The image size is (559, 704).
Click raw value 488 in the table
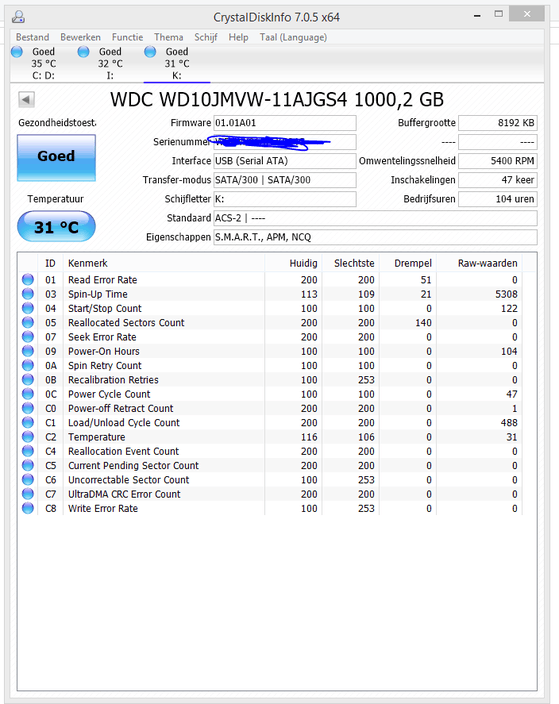click(x=509, y=422)
